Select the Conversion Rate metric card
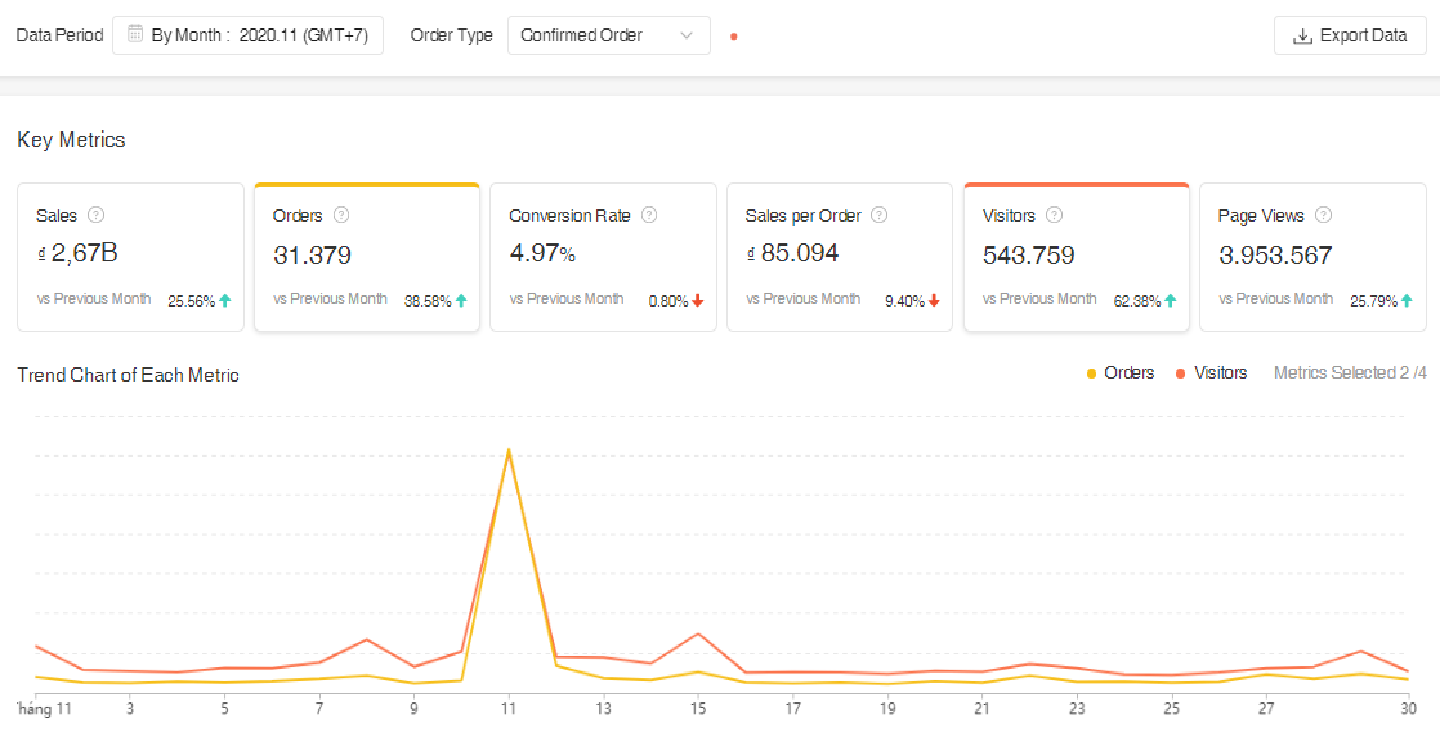The image size is (1441, 743). tap(603, 257)
